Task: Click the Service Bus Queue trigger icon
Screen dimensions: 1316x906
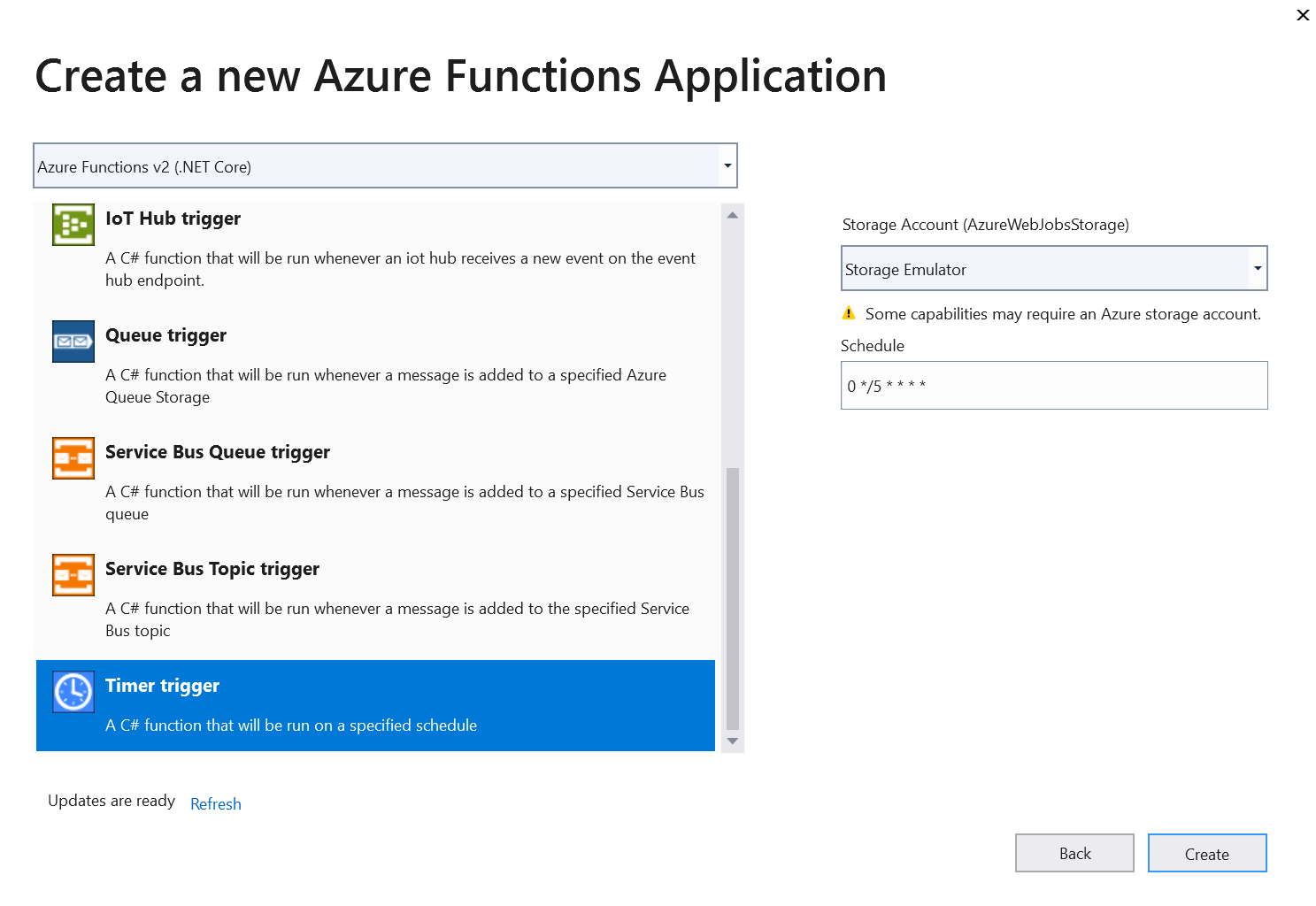Action: click(73, 458)
